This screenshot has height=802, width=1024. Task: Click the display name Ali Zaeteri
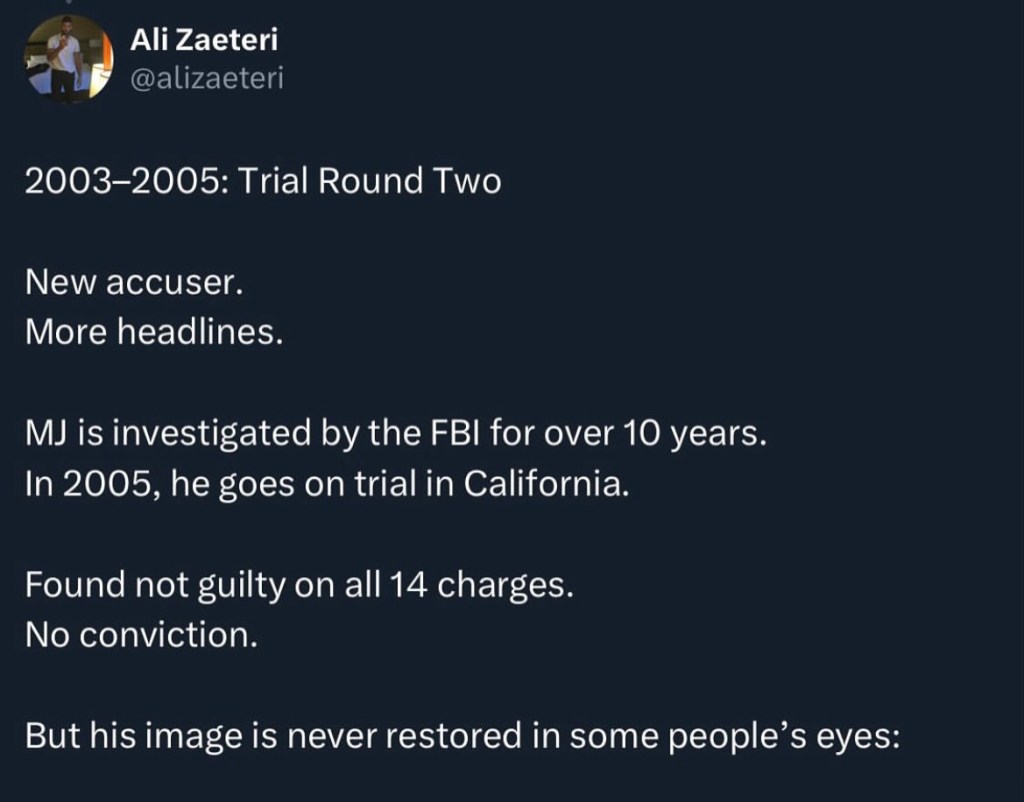tap(204, 40)
